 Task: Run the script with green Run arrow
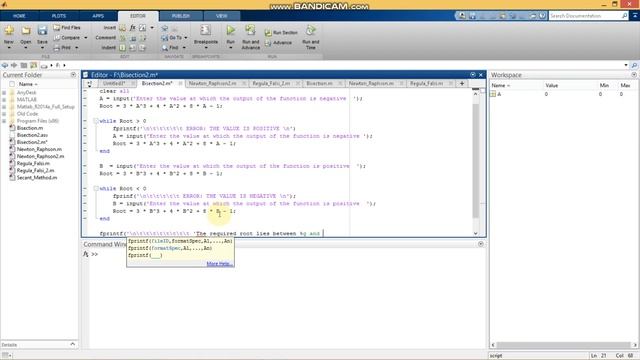point(231,30)
